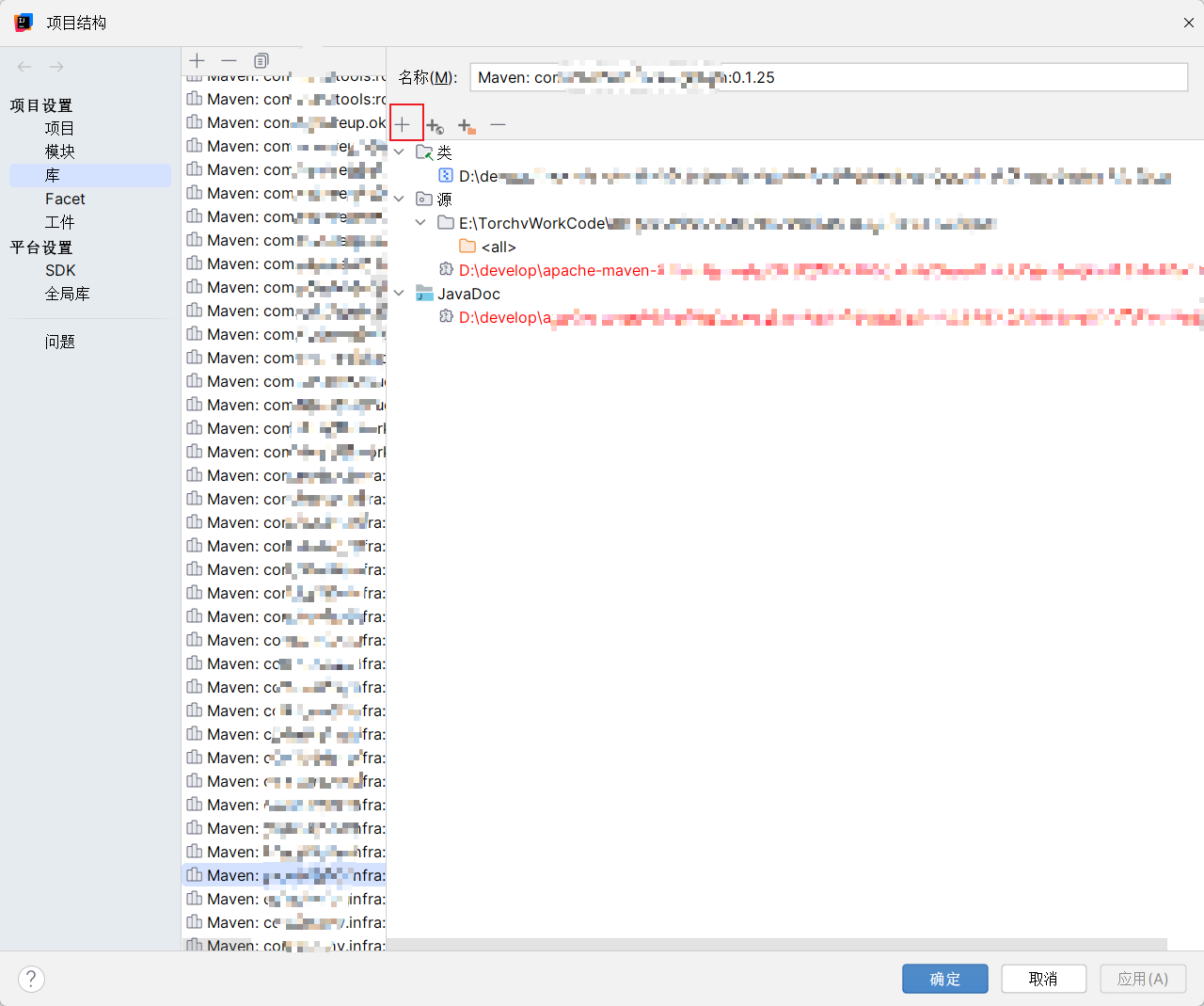The image size is (1204, 1006).
Task: Click the forward navigation arrow
Action: 56,67
